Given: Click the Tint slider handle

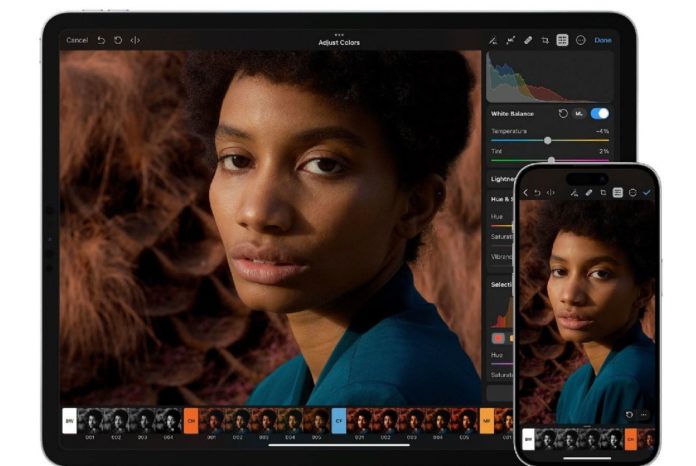Looking at the screenshot, I should (x=551, y=160).
